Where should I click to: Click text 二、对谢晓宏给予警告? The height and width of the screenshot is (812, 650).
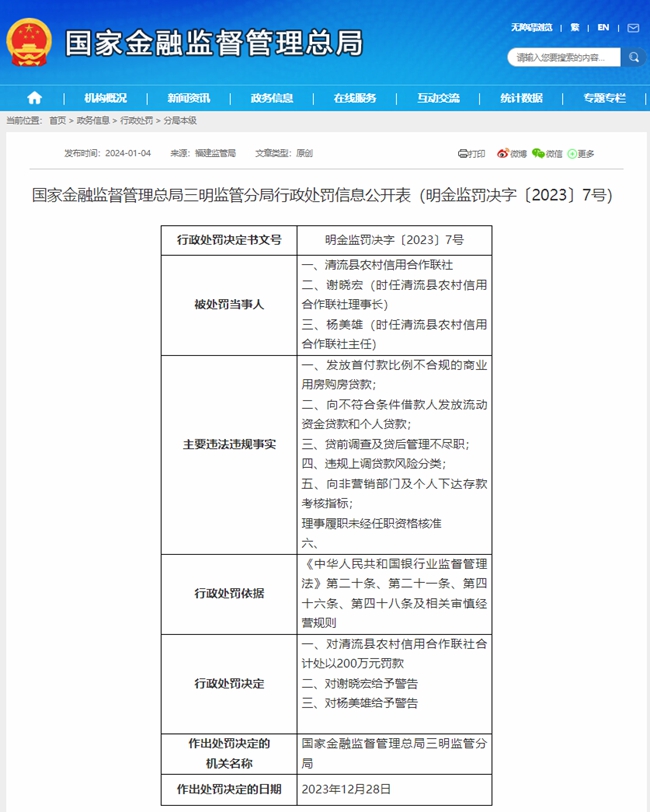click(359, 684)
